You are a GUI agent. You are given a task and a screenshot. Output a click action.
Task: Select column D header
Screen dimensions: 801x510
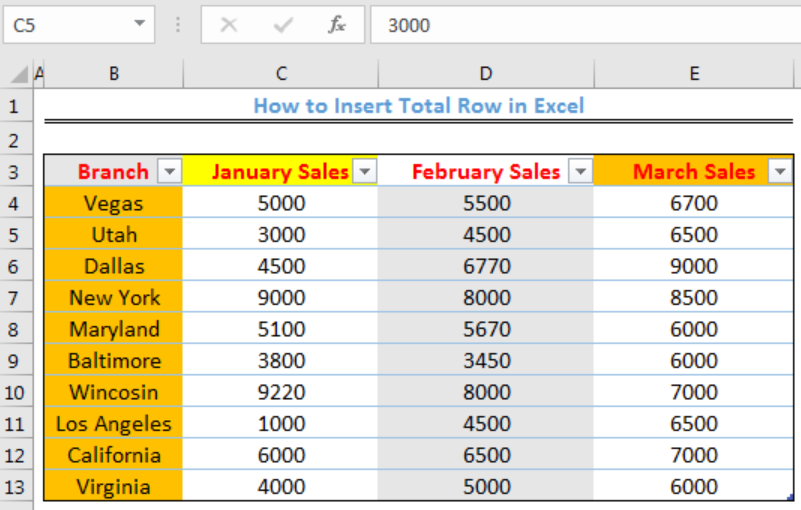[486, 74]
